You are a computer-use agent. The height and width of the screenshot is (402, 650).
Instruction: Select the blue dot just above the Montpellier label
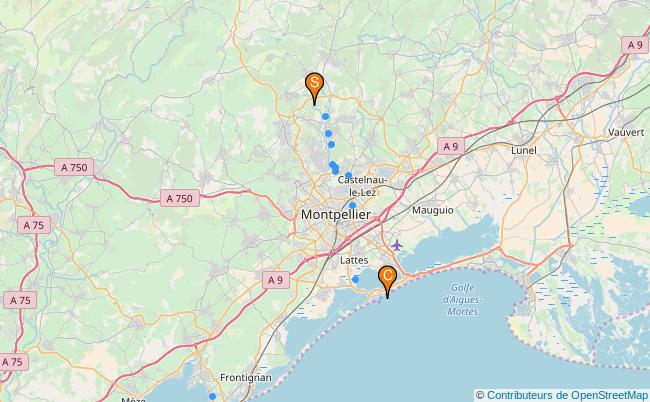pyautogui.click(x=352, y=205)
